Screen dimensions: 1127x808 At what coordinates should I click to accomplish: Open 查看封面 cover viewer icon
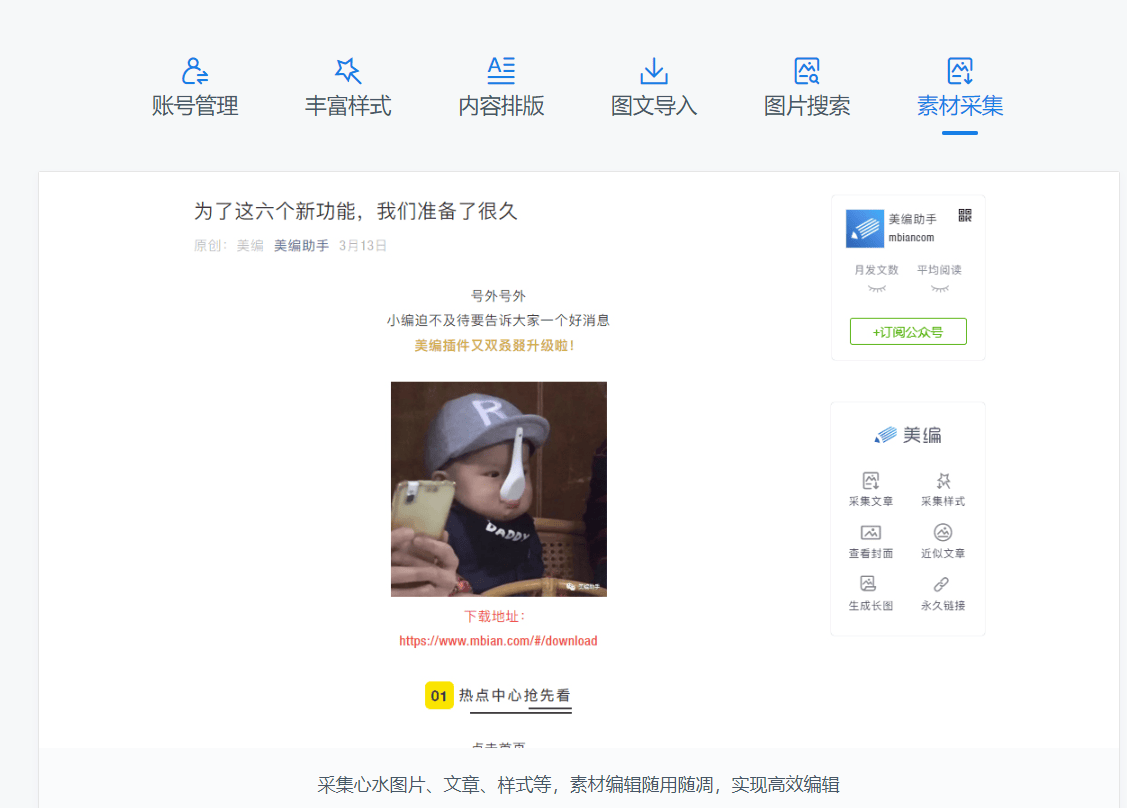tap(870, 533)
